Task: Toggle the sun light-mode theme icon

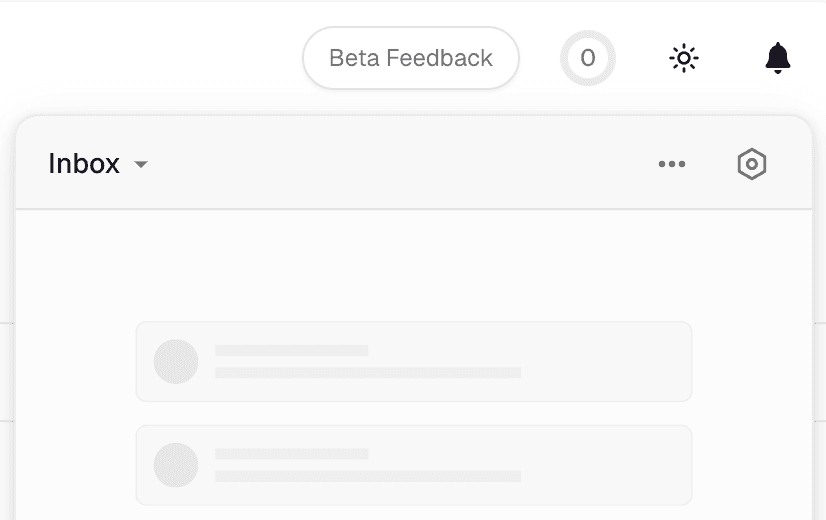Action: pyautogui.click(x=684, y=58)
